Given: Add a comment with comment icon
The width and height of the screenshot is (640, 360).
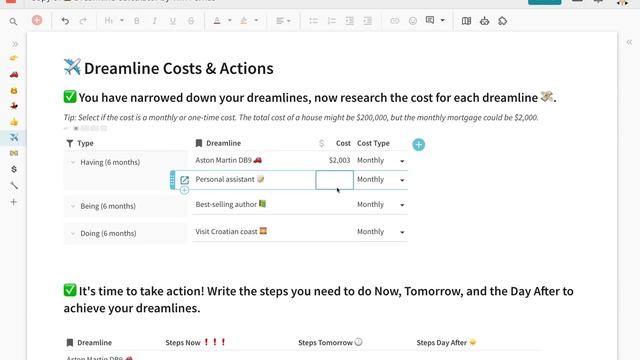Looking at the screenshot, I should [430, 20].
